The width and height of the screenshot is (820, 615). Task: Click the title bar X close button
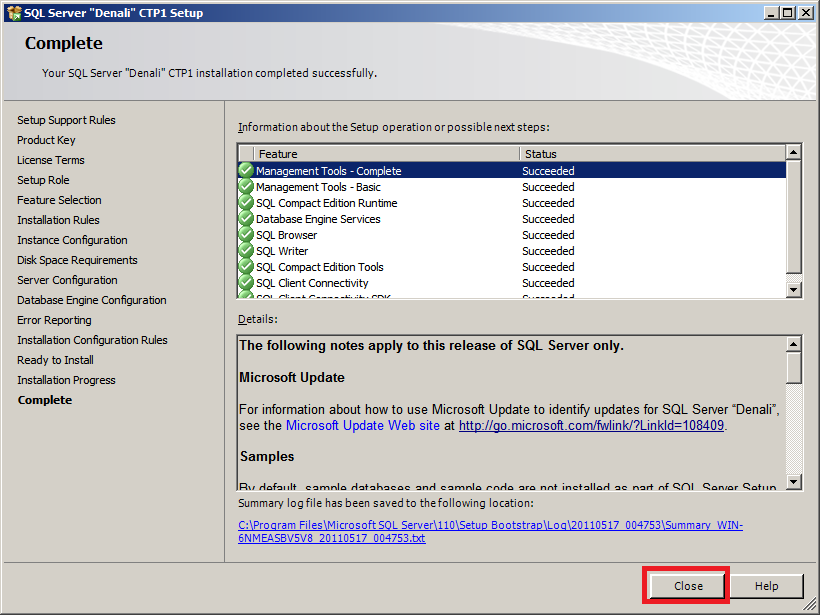tap(806, 13)
